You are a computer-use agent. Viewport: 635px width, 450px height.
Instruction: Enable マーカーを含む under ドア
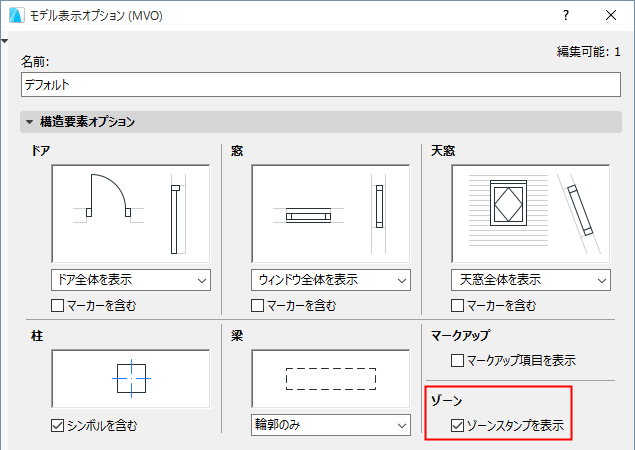[x=58, y=305]
